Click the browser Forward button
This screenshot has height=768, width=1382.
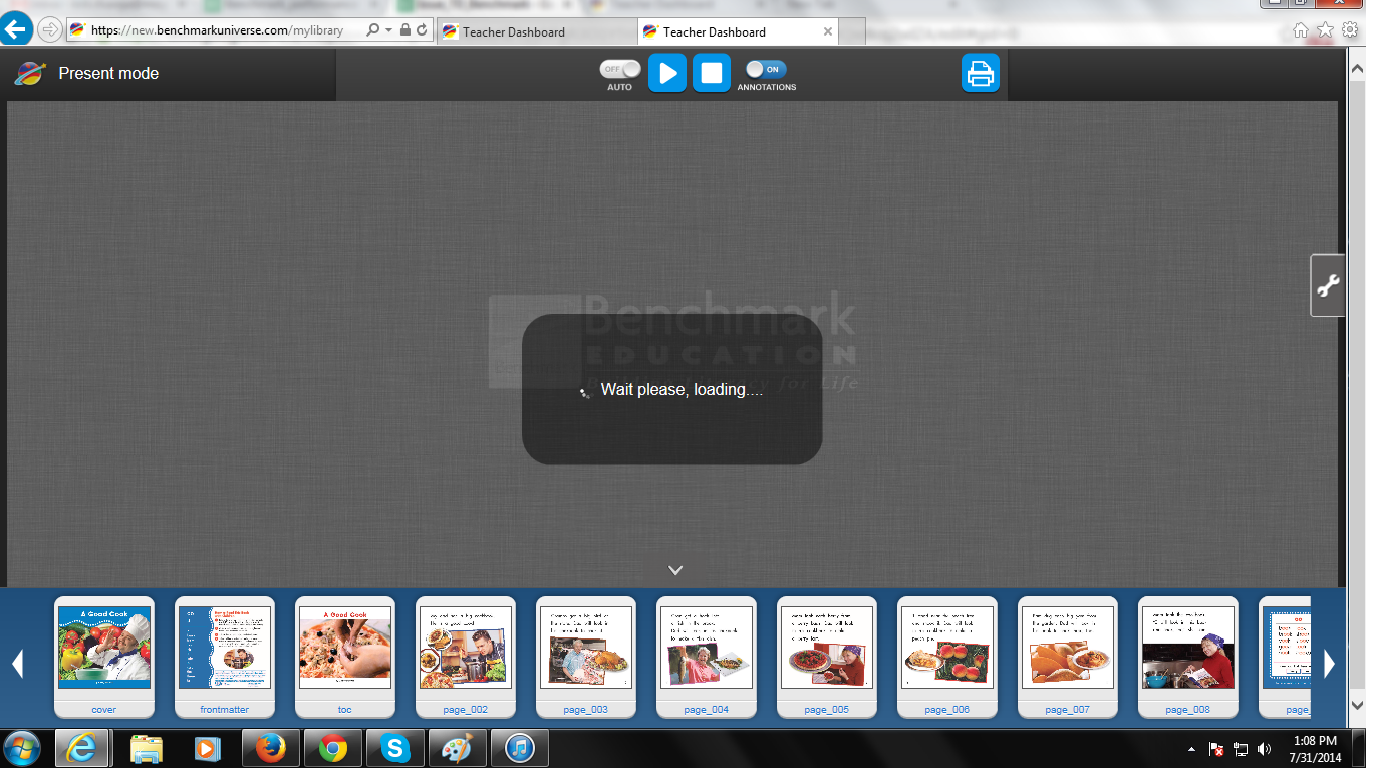[49, 30]
